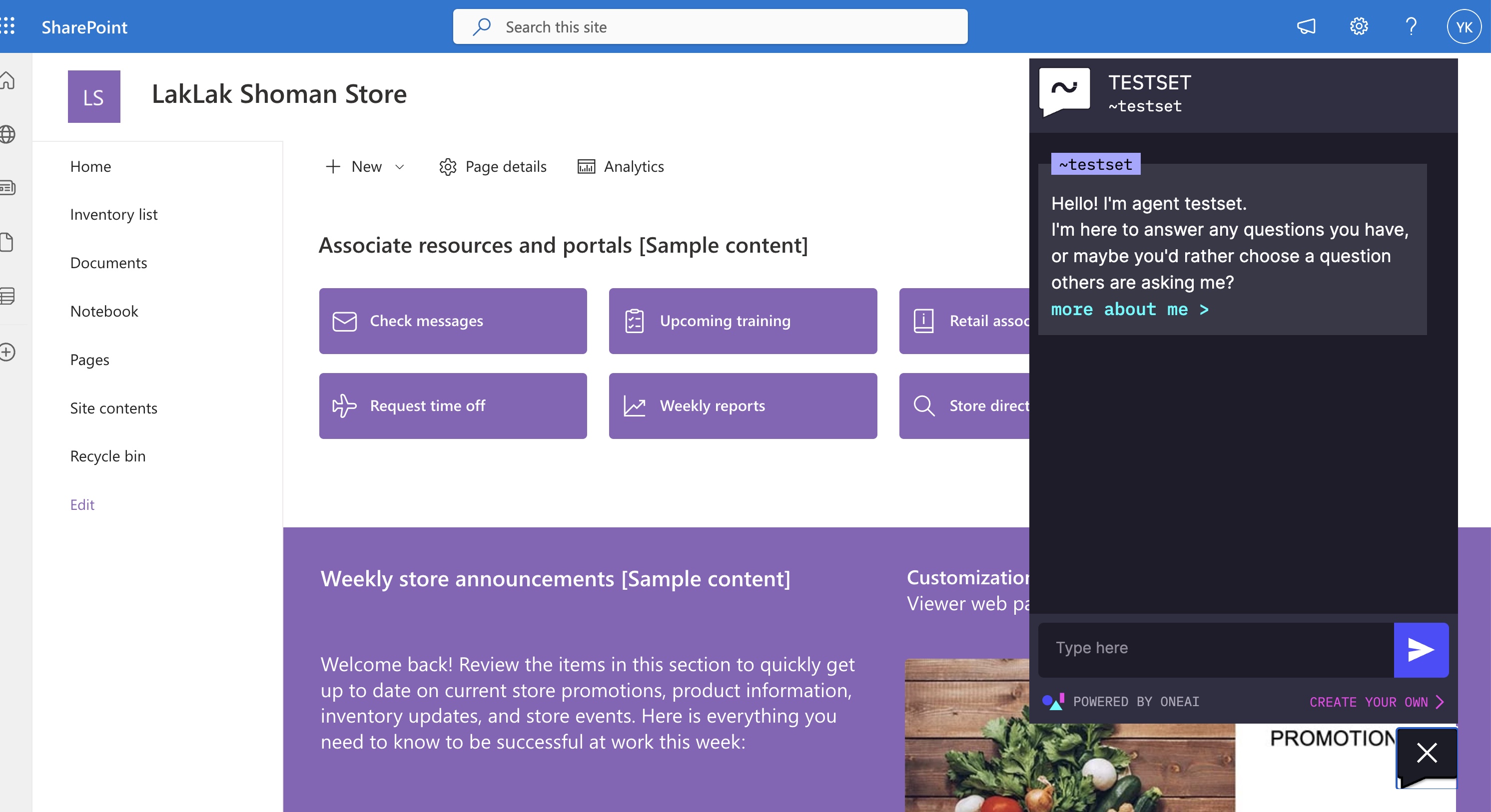Go to Home in the site navigation
This screenshot has width=1491, height=812.
pyautogui.click(x=90, y=167)
